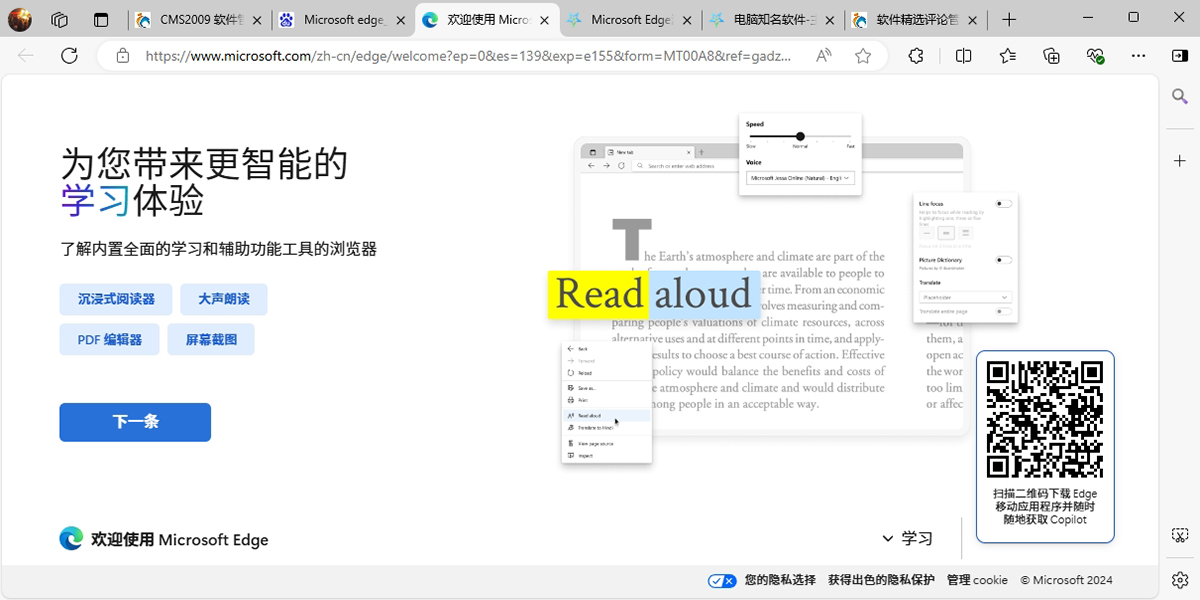Open search in the right sidebar
Viewport: 1200px width, 600px height.
(1180, 96)
